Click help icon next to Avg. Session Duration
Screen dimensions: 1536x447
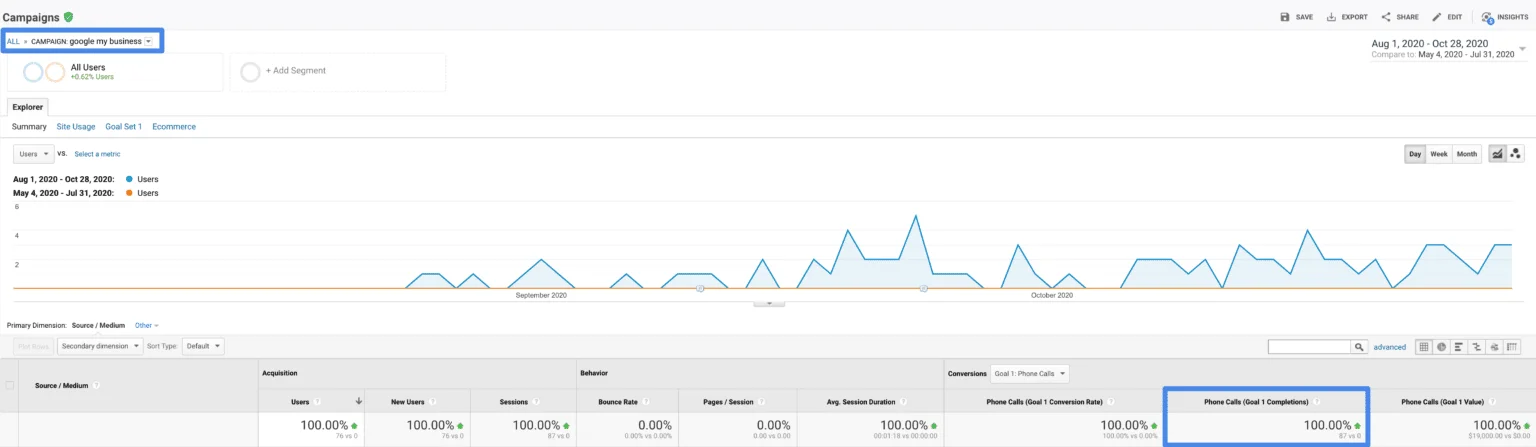903,402
